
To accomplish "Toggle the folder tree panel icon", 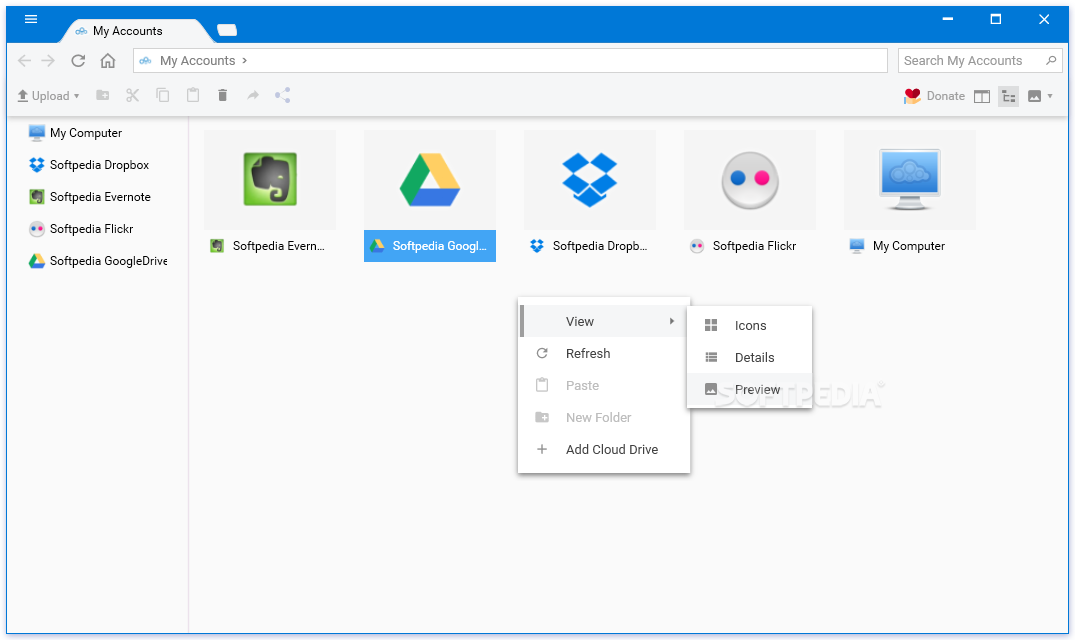I will tap(1008, 97).
